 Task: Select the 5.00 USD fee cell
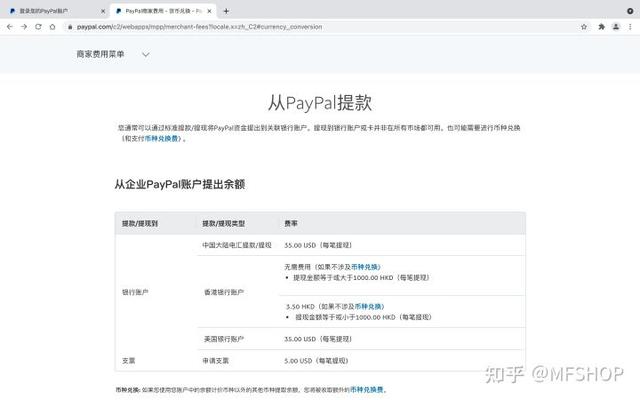(316, 361)
